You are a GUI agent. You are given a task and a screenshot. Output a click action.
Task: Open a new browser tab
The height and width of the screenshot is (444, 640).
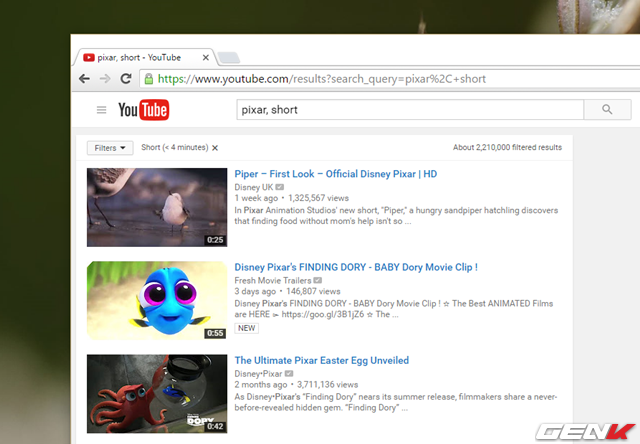pyautogui.click(x=229, y=58)
